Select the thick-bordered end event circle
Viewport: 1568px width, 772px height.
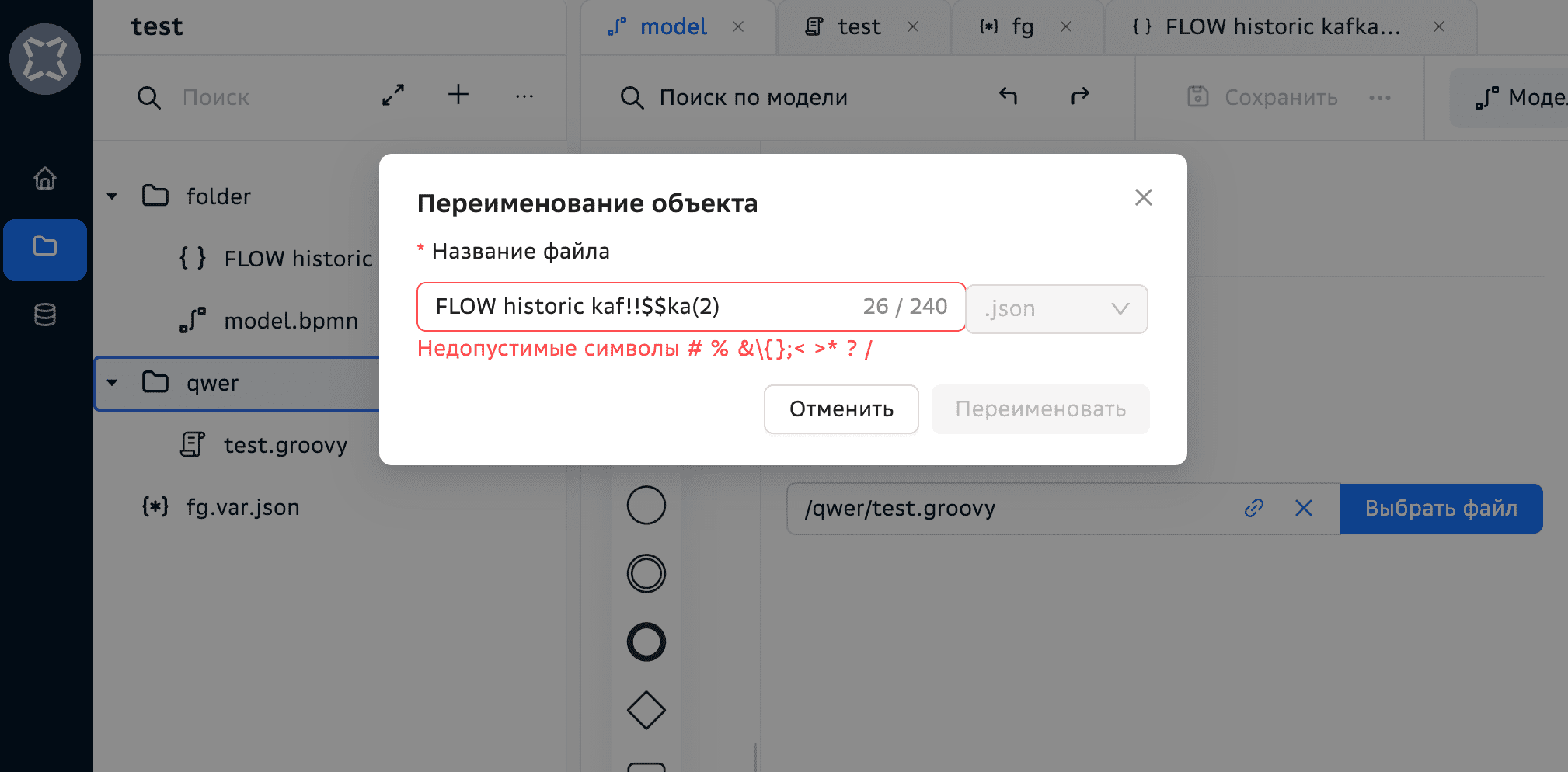(646, 642)
